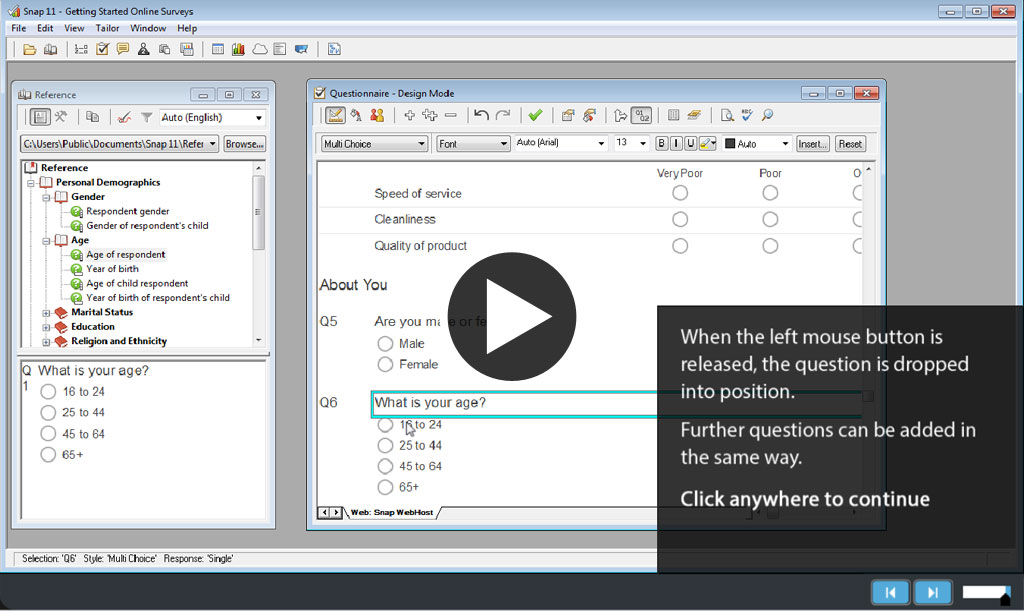
Task: Play the tutorial video
Action: (512, 317)
